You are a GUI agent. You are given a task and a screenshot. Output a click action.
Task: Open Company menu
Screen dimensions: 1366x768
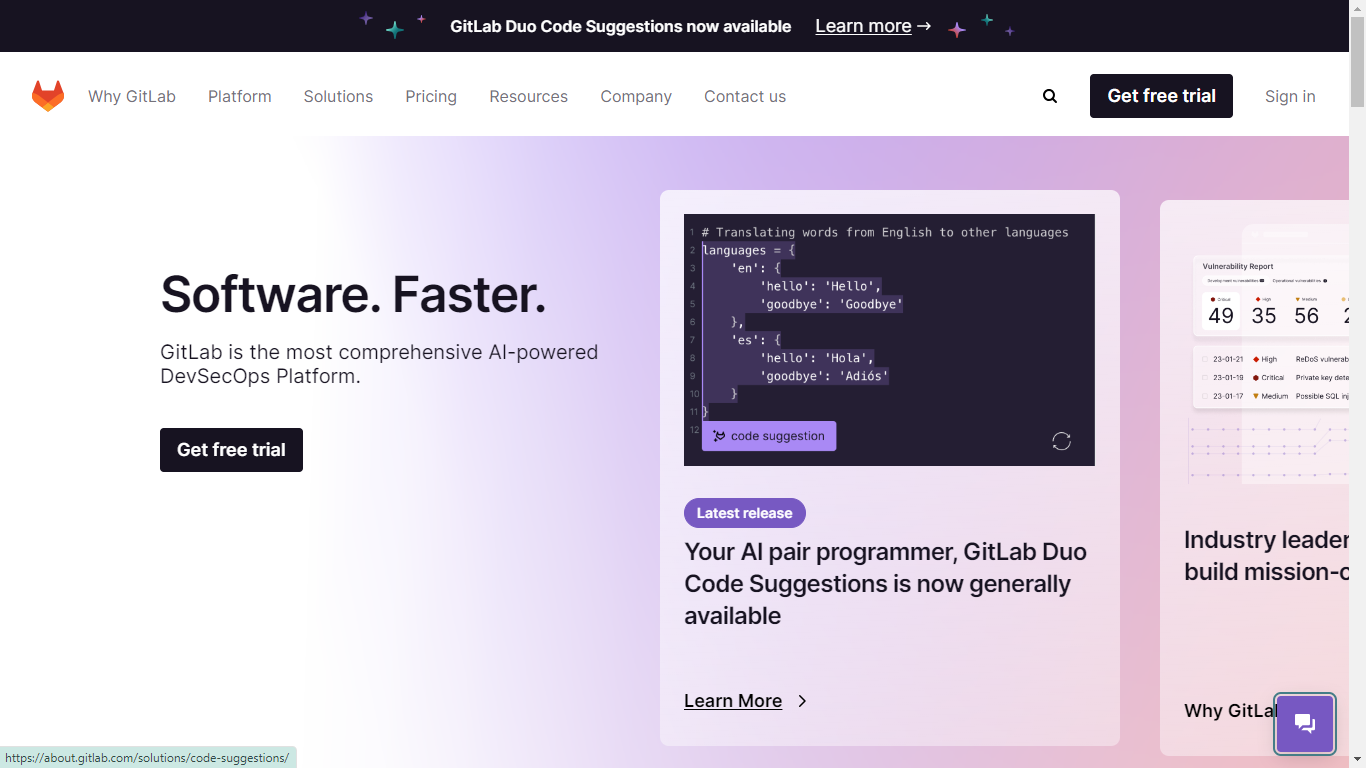pos(636,96)
